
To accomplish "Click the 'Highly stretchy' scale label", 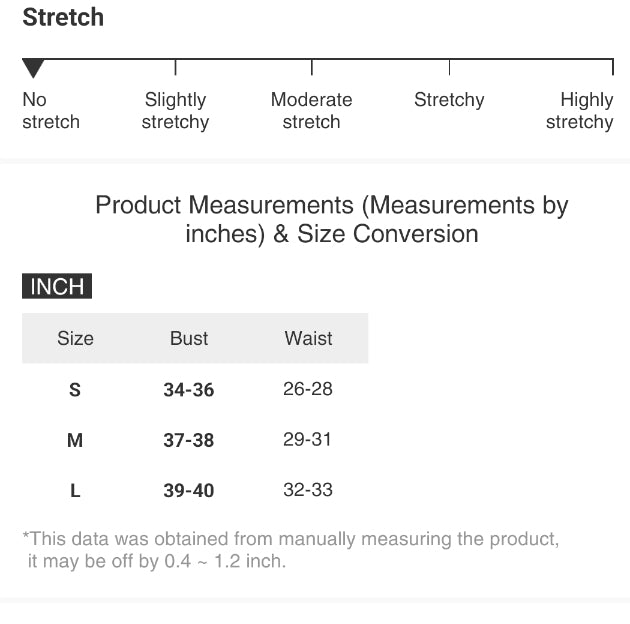I will pyautogui.click(x=580, y=111).
